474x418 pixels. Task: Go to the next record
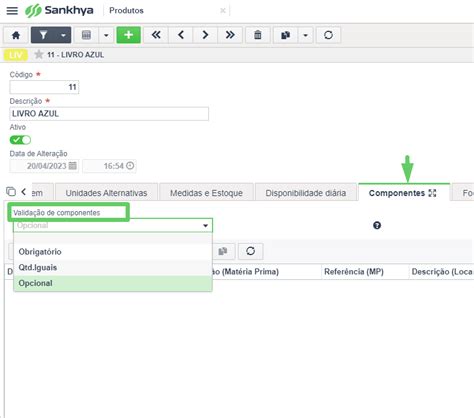pos(205,35)
